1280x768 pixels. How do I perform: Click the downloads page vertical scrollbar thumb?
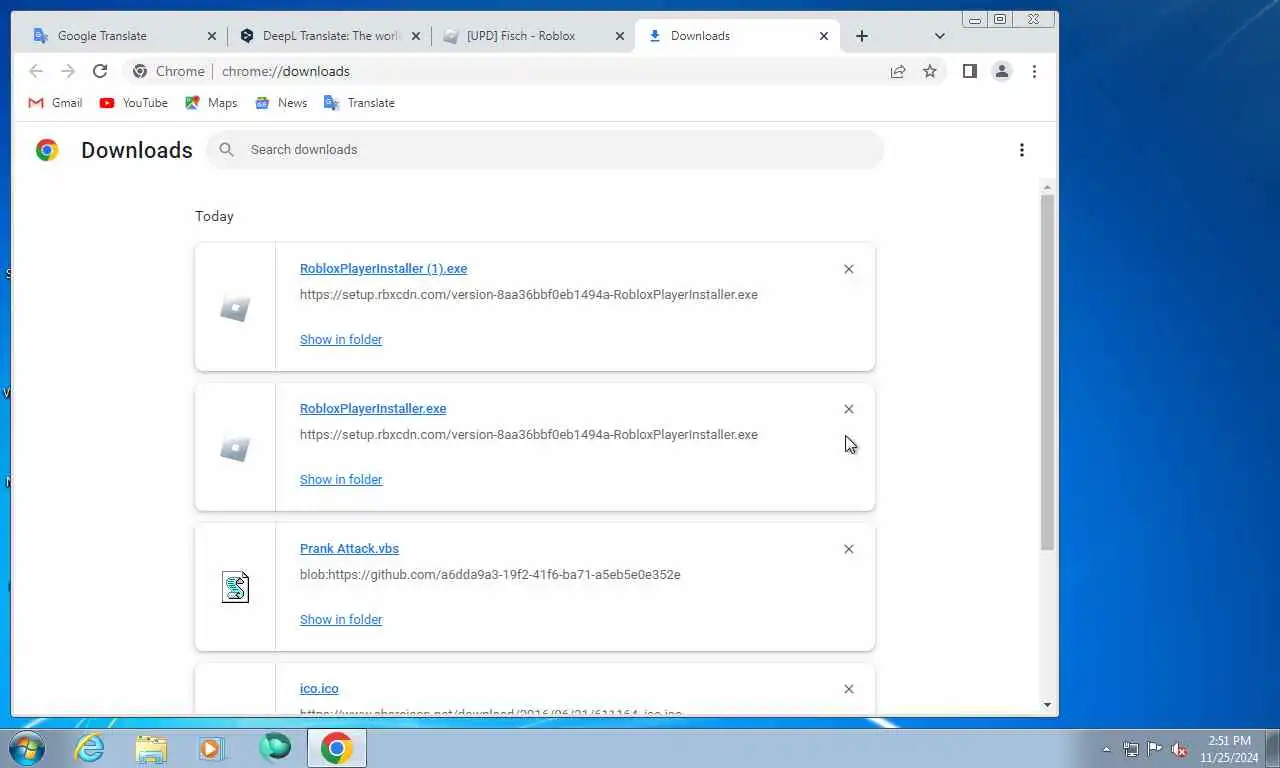(1047, 372)
